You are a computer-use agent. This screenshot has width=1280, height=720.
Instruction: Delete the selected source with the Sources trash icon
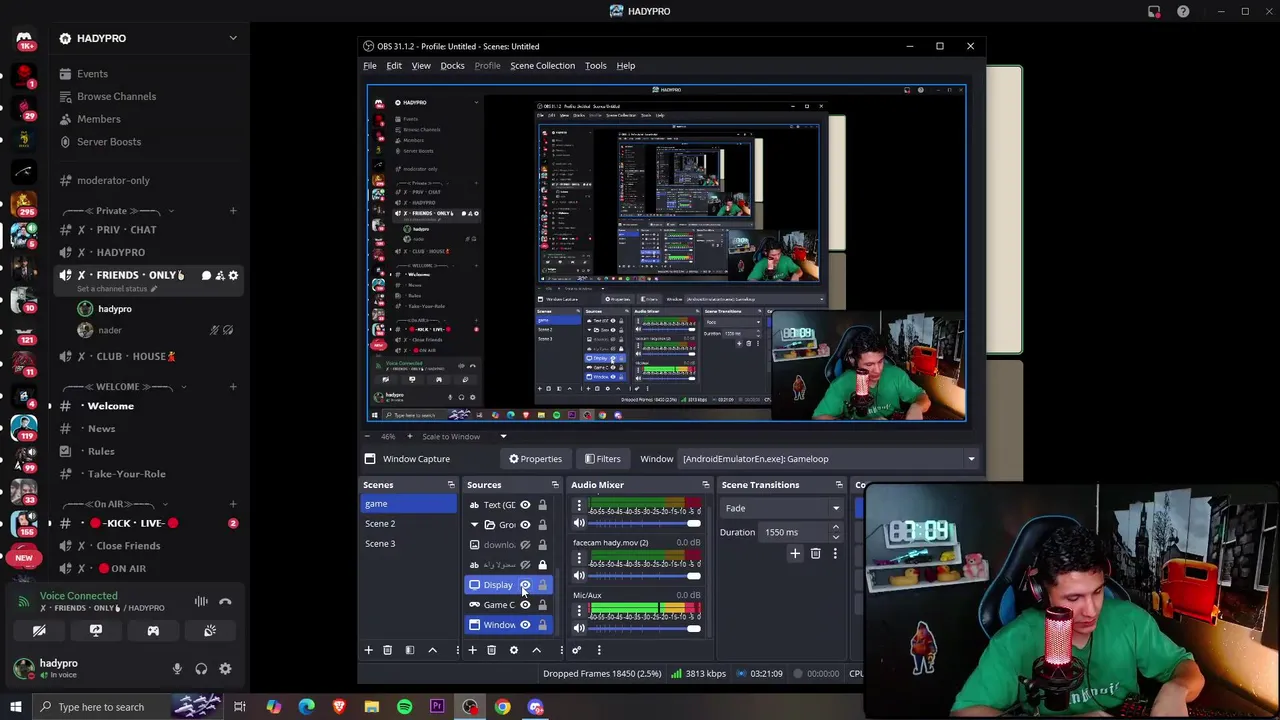coord(491,650)
